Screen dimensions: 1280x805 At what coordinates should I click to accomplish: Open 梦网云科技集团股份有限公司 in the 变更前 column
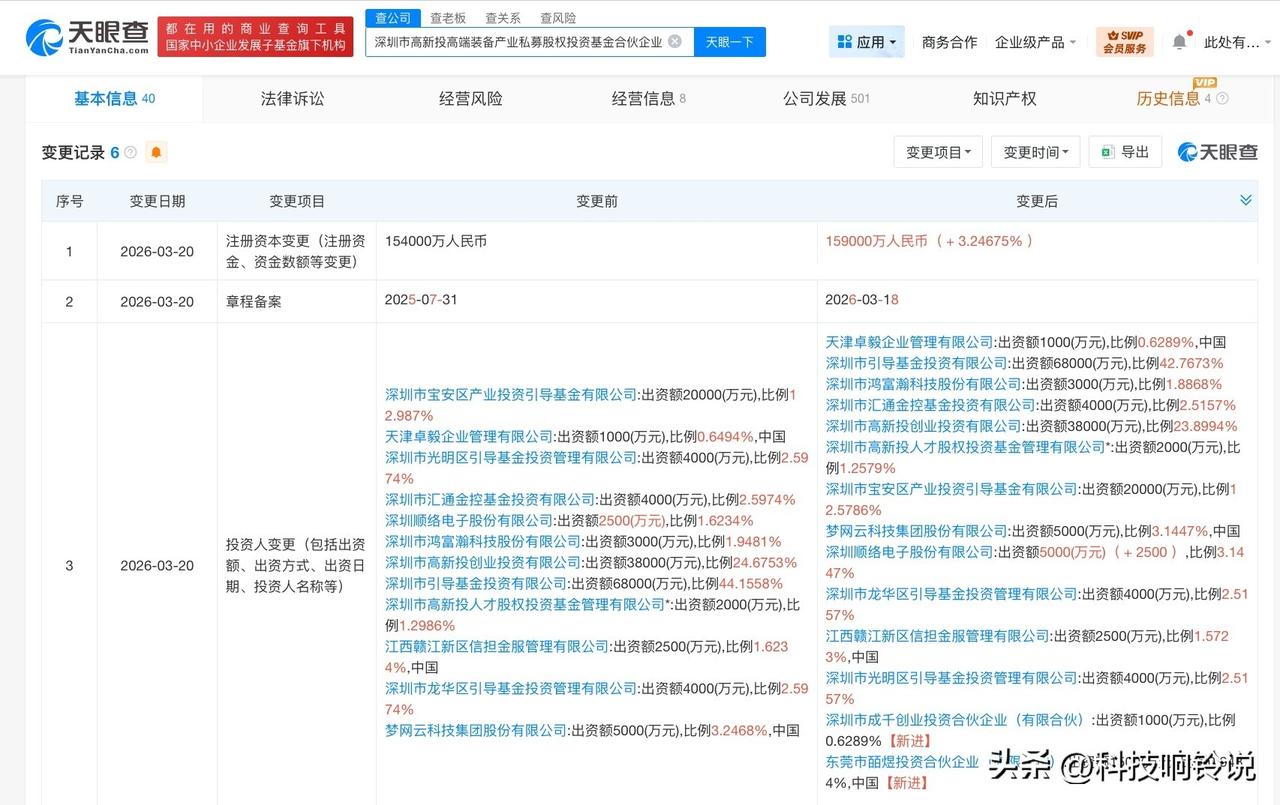point(476,731)
